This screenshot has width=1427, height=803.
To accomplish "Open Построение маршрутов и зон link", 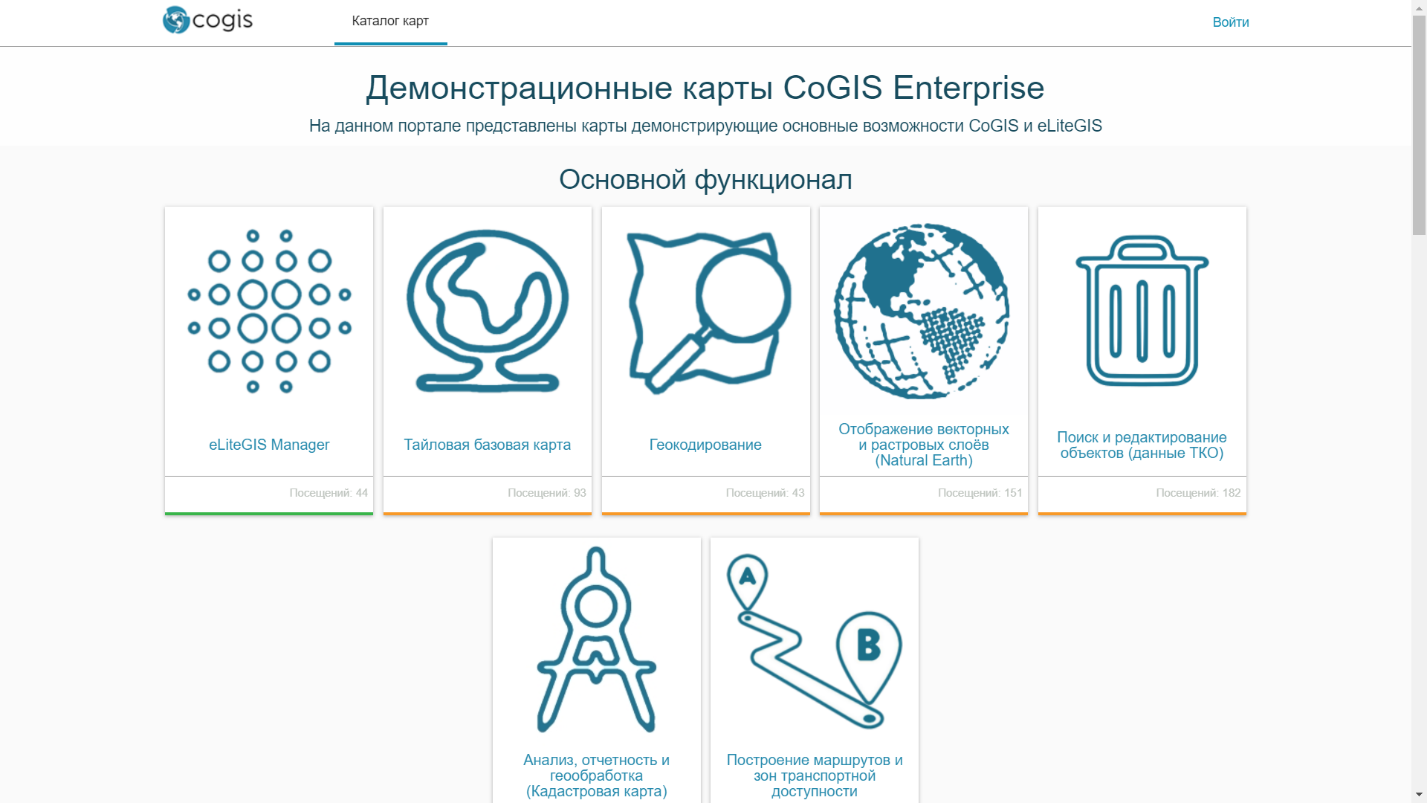I will (814, 775).
